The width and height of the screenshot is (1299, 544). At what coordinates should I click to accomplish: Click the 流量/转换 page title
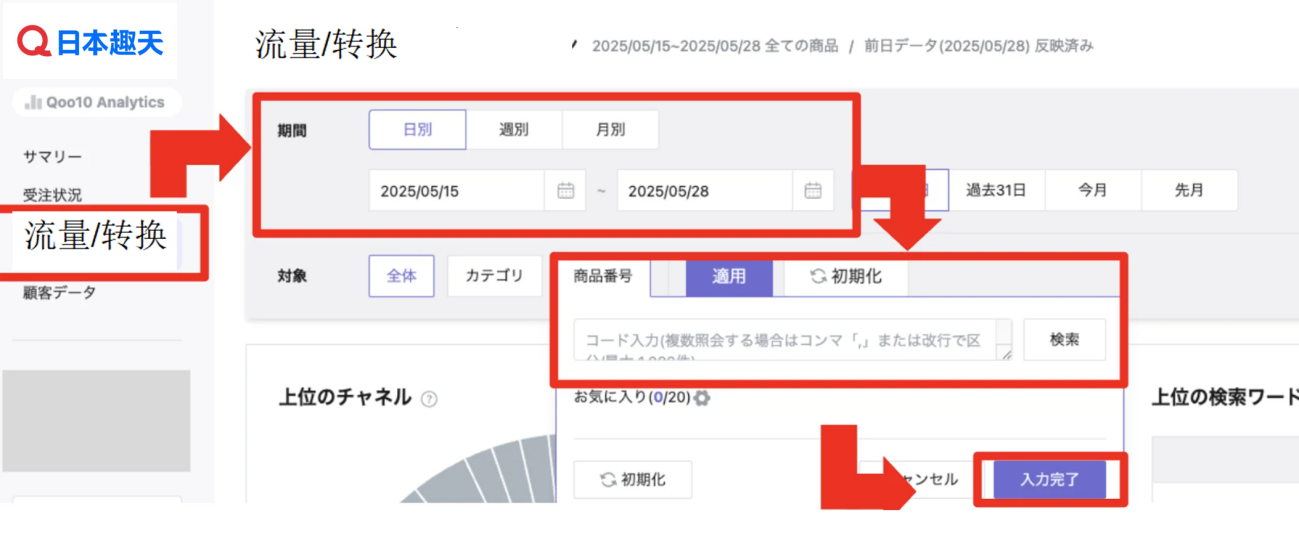click(x=327, y=45)
